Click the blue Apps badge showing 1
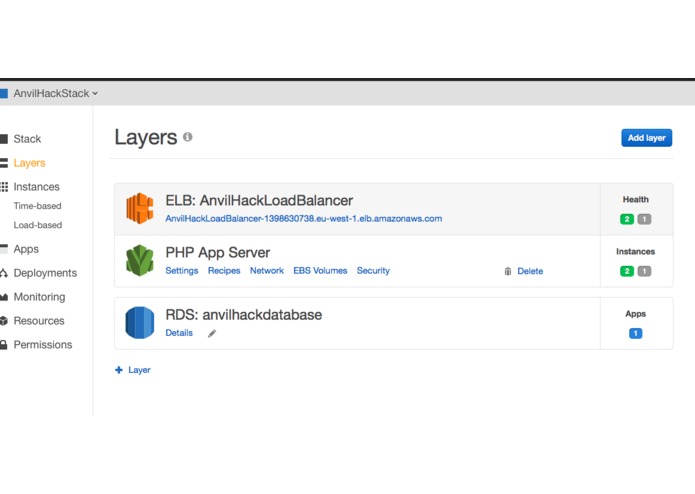Image resolution: width=695 pixels, height=494 pixels. coord(635,333)
